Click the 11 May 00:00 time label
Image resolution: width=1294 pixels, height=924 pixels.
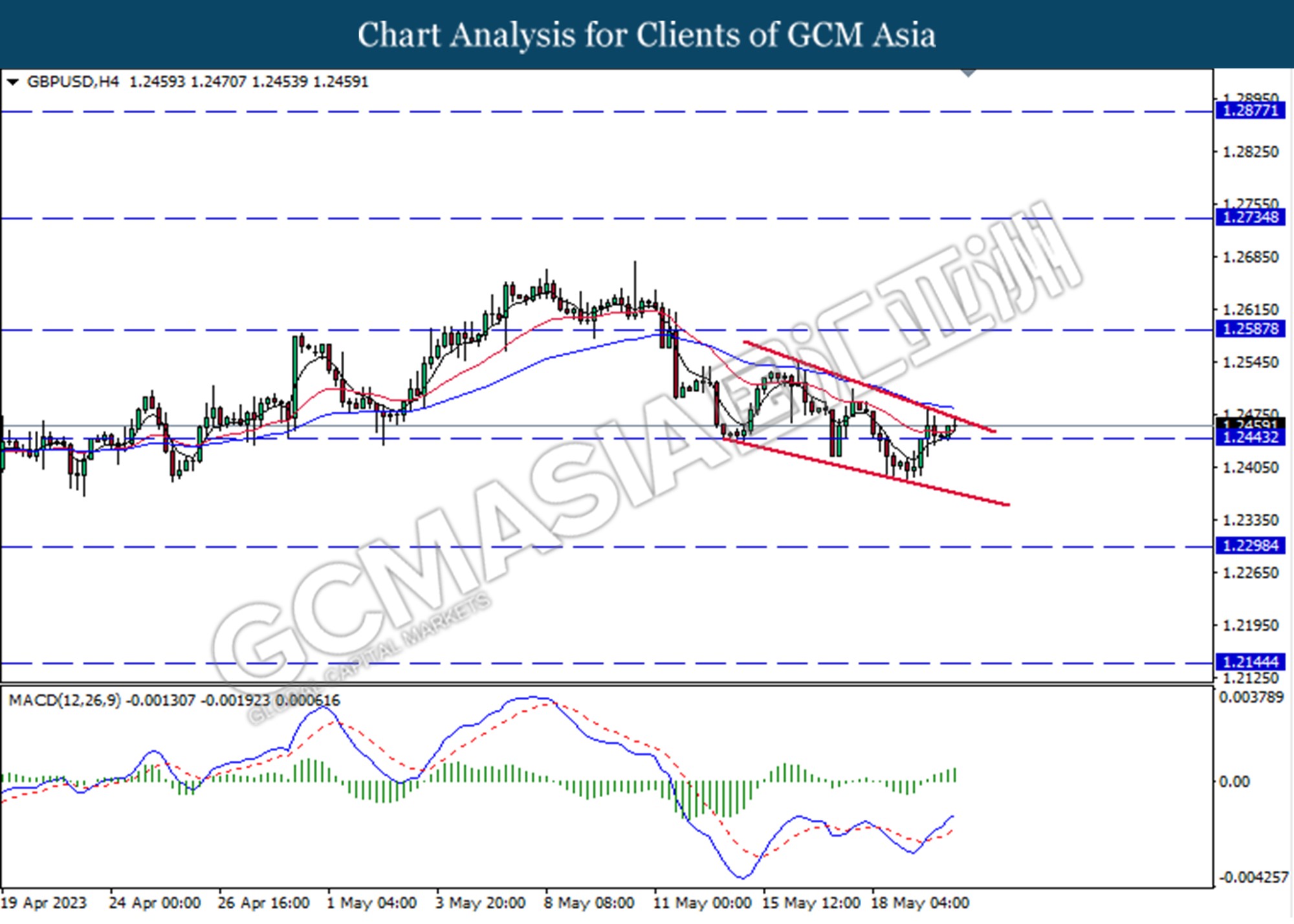(x=703, y=903)
